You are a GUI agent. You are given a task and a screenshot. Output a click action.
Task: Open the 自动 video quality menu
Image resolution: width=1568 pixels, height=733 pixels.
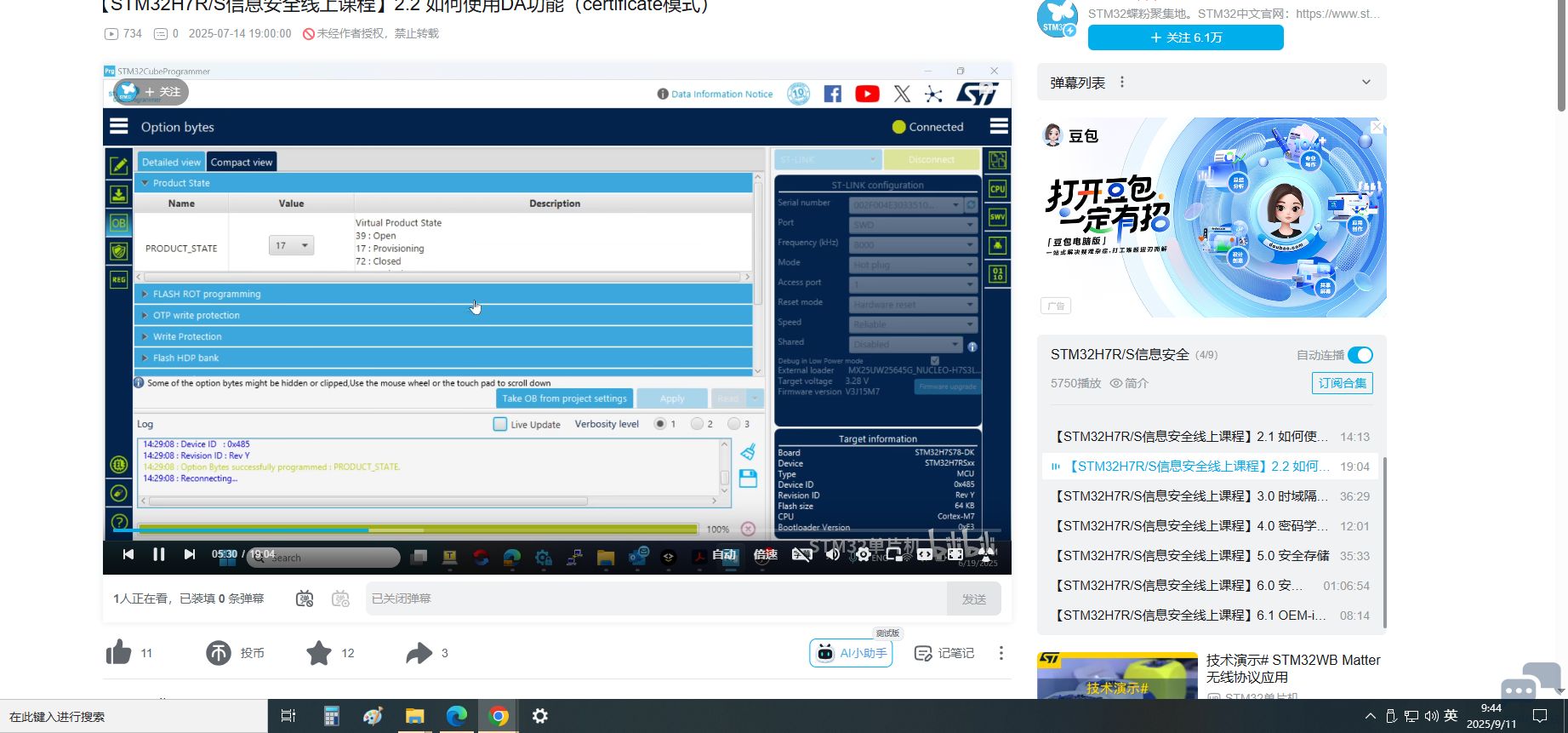point(724,554)
